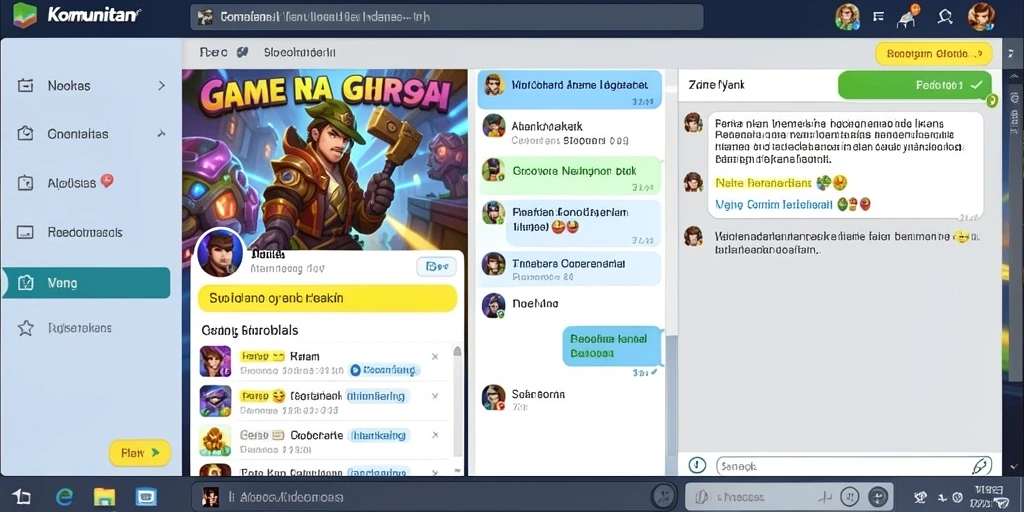Open the profile avatar at top right
Image resolution: width=1024 pixels, height=512 pixels.
[981, 16]
